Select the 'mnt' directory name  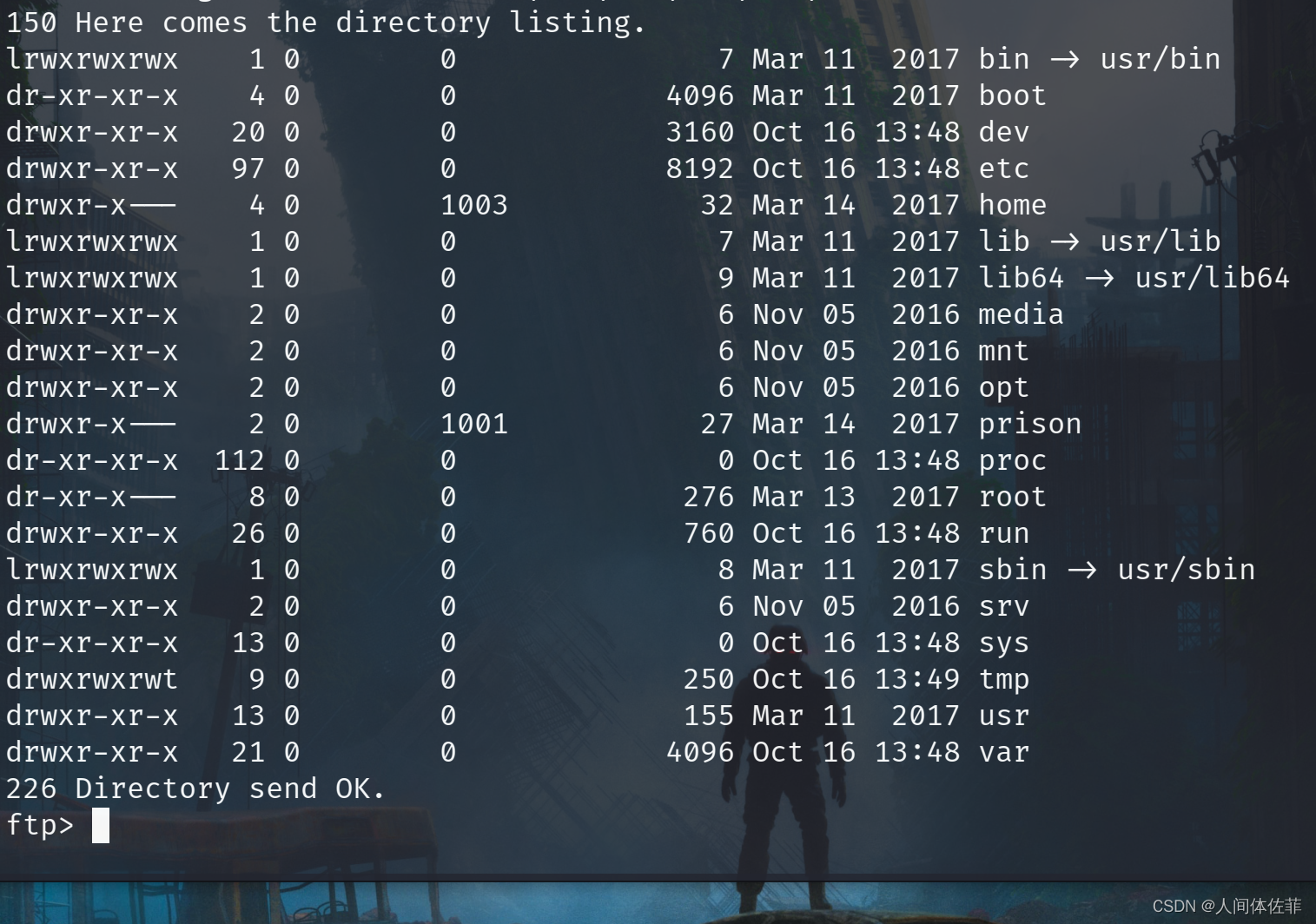pyautogui.click(x=1003, y=351)
